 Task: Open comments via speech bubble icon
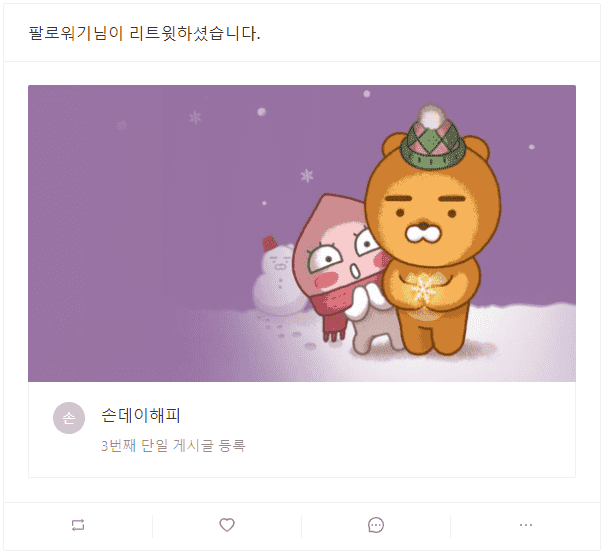[x=376, y=525]
